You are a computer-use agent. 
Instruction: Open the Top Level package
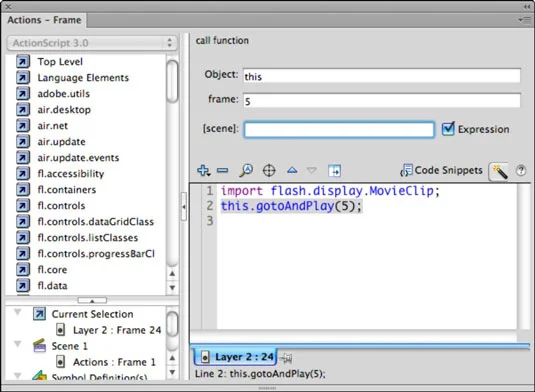click(x=60, y=61)
